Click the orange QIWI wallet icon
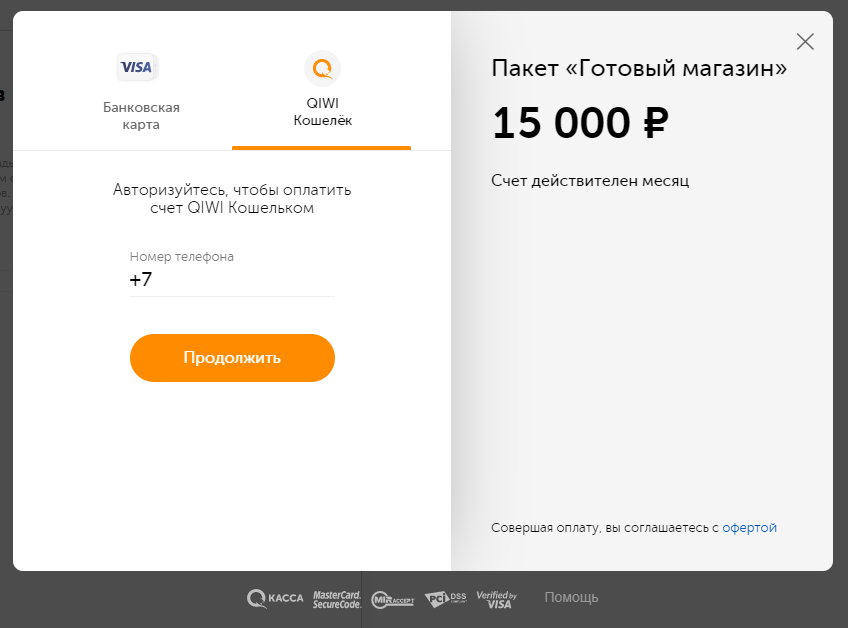Screen dimensions: 848x628 pyautogui.click(x=322, y=68)
